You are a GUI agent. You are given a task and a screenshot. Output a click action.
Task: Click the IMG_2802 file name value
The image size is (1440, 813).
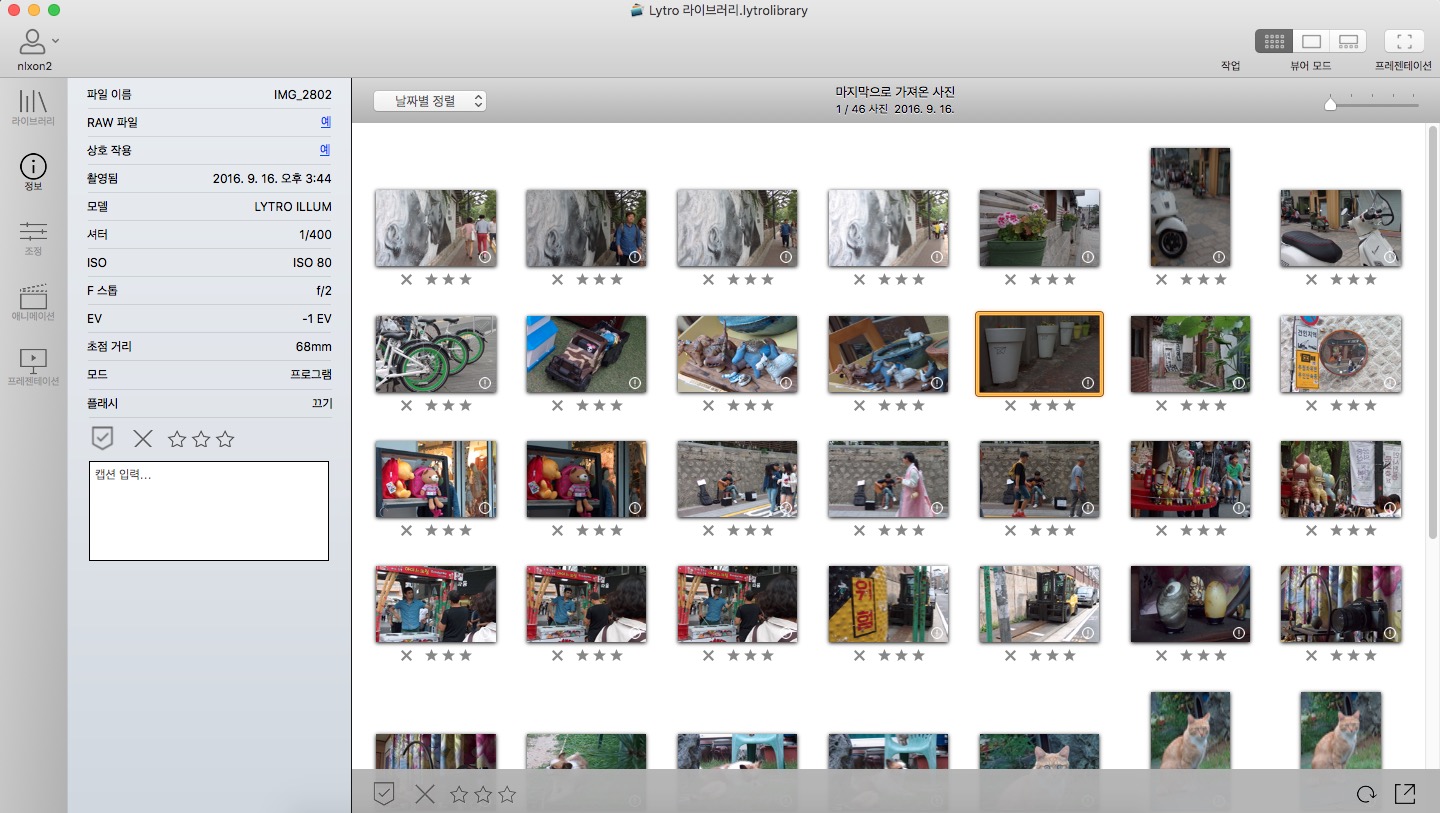coord(303,95)
